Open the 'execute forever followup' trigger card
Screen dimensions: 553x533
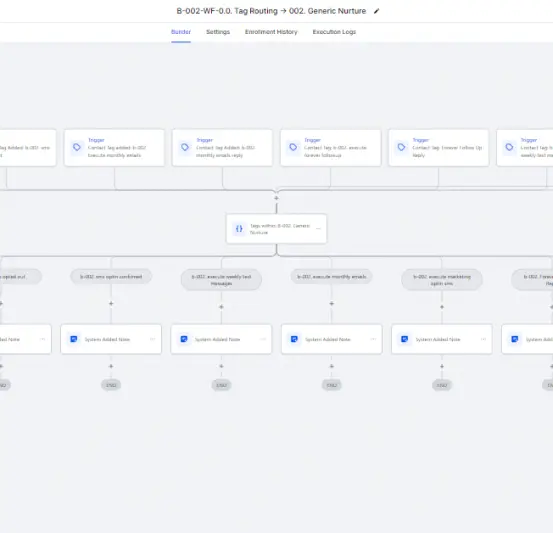(x=330, y=147)
